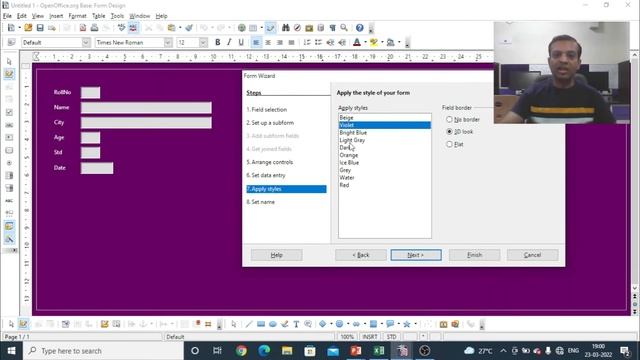
Task: Open the Fontwork Gallery icon
Action: point(444,324)
